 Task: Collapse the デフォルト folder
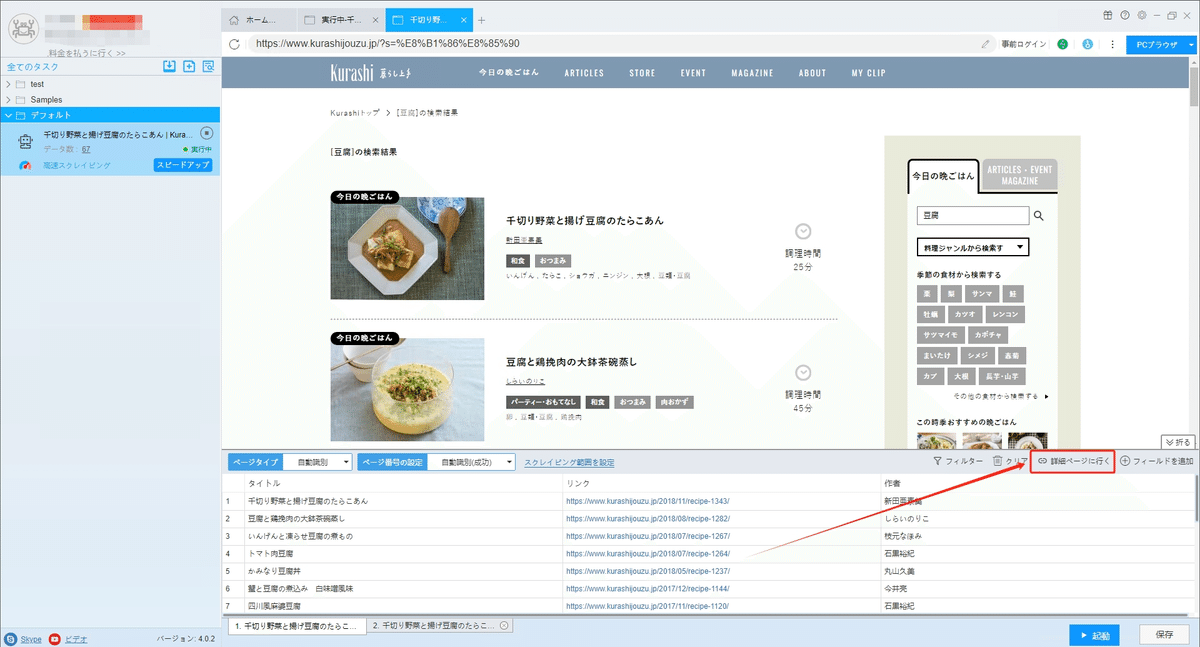9,115
